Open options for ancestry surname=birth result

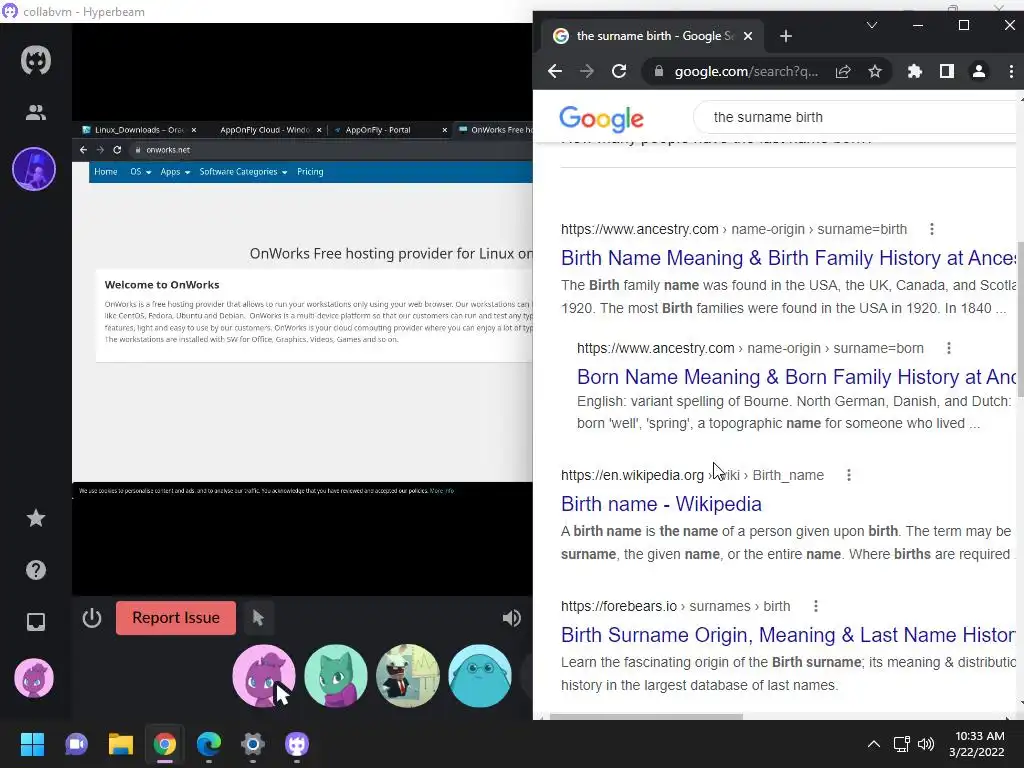[x=932, y=229]
